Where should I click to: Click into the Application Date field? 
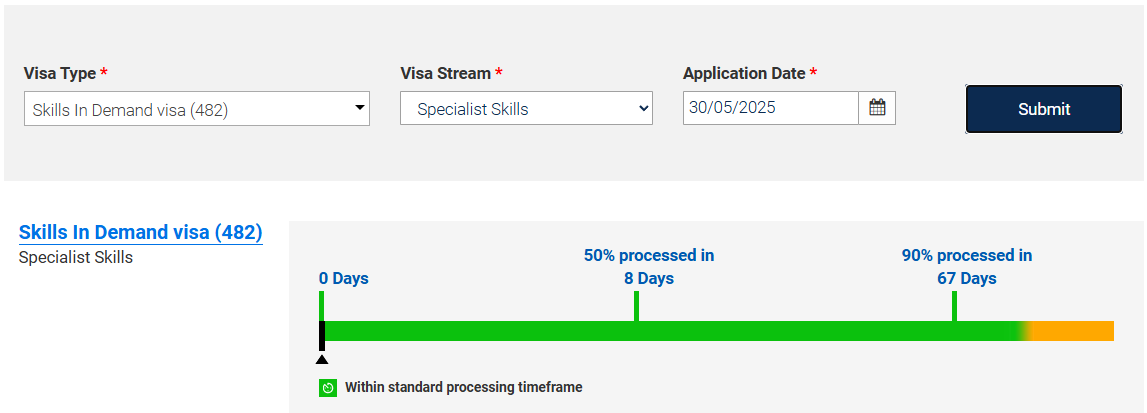click(x=770, y=108)
